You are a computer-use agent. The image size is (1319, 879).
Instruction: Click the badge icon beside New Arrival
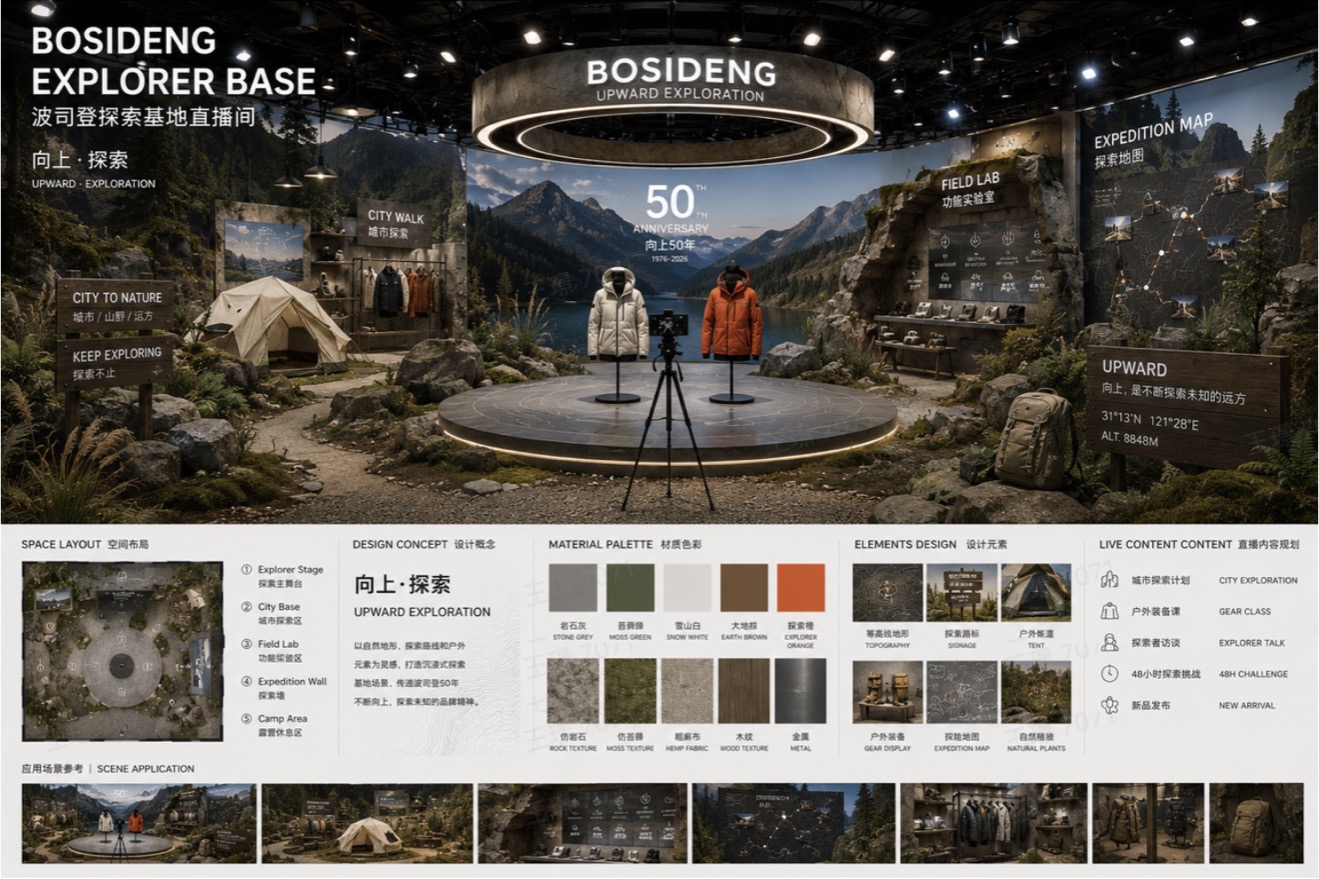coord(1110,705)
